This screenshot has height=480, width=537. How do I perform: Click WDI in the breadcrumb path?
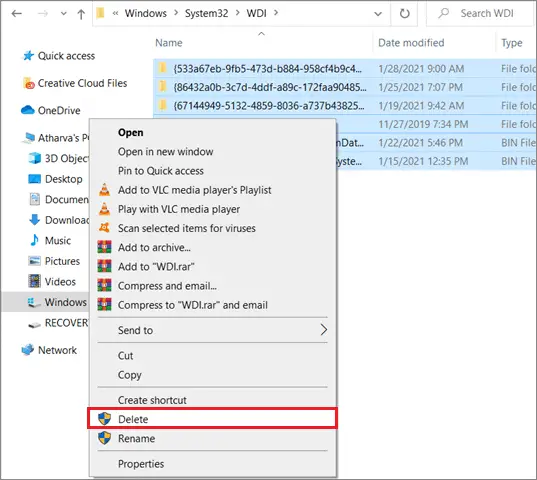click(256, 13)
